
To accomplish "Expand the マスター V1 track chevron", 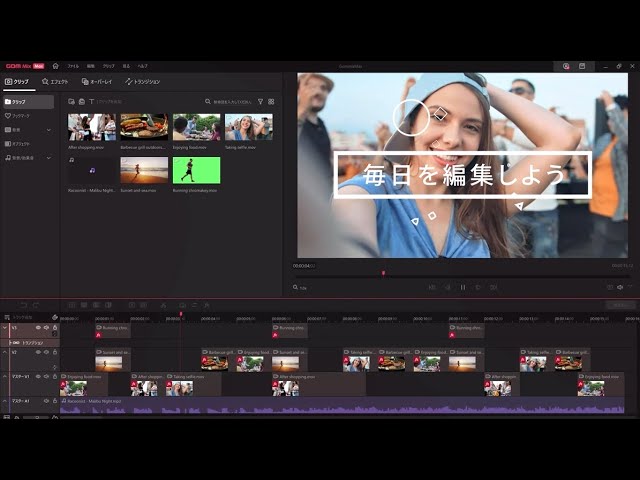I will [x=5, y=377].
